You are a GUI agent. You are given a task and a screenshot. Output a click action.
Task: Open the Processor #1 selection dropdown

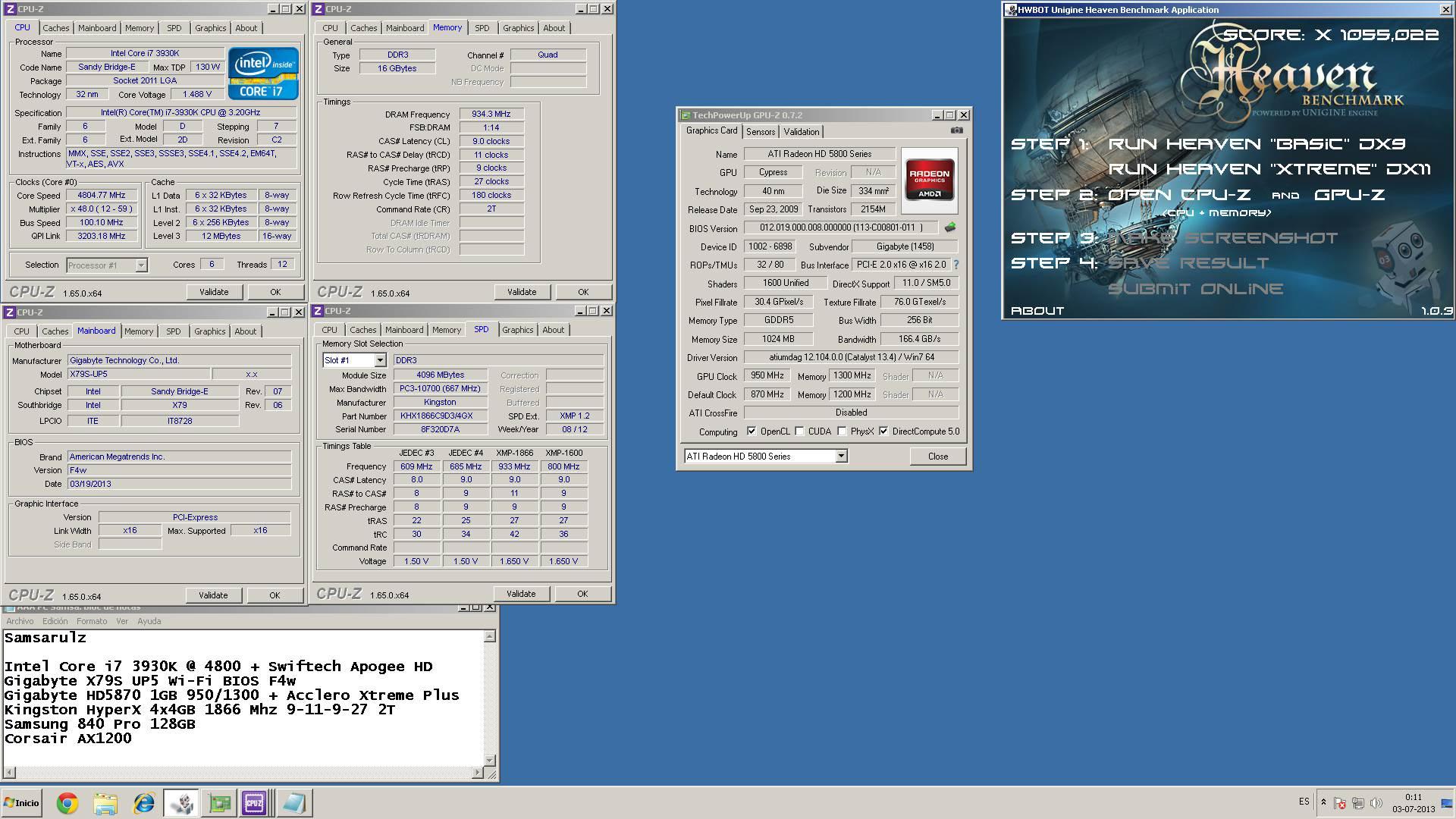141,265
